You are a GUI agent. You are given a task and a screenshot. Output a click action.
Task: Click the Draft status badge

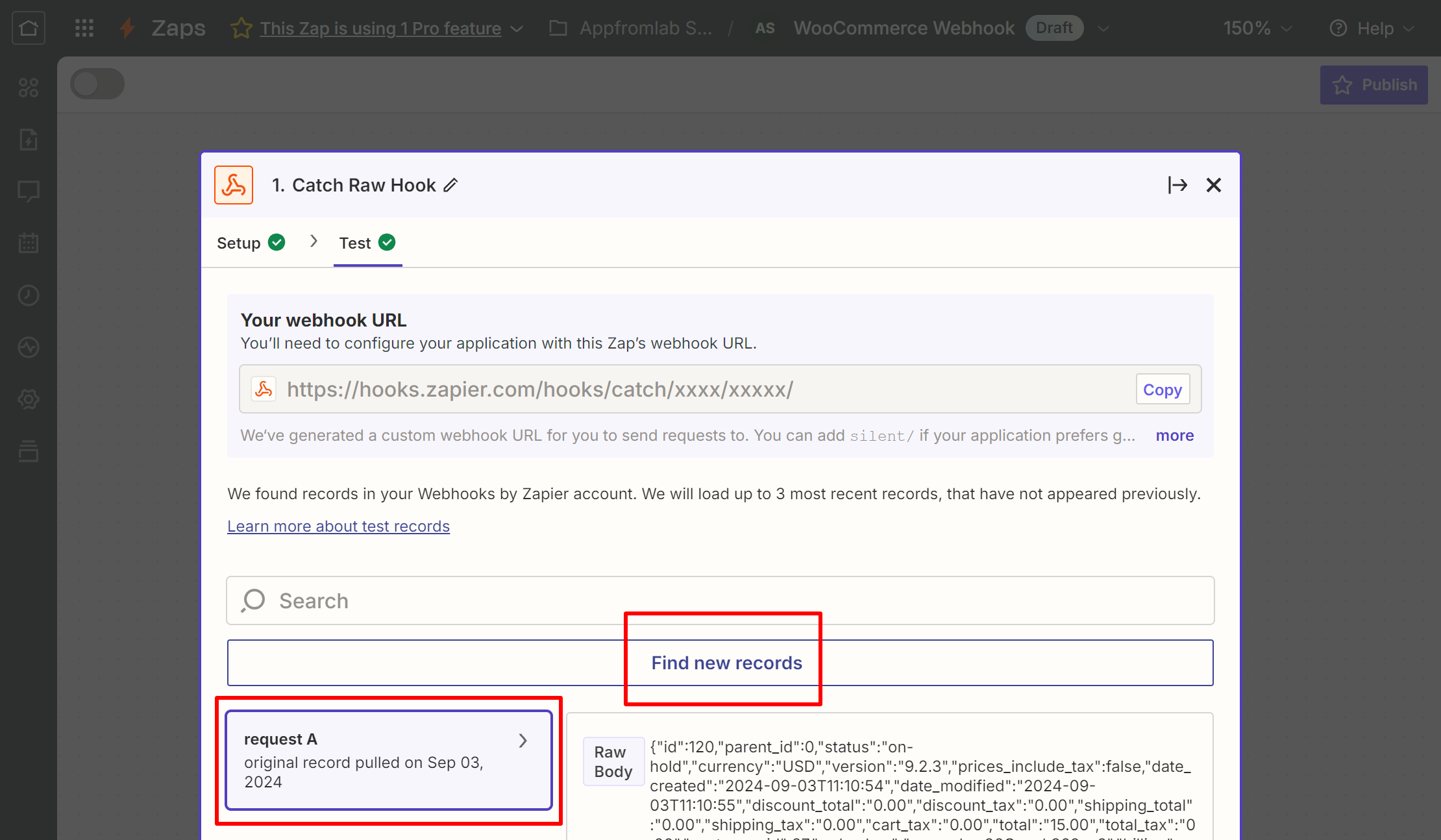point(1054,28)
